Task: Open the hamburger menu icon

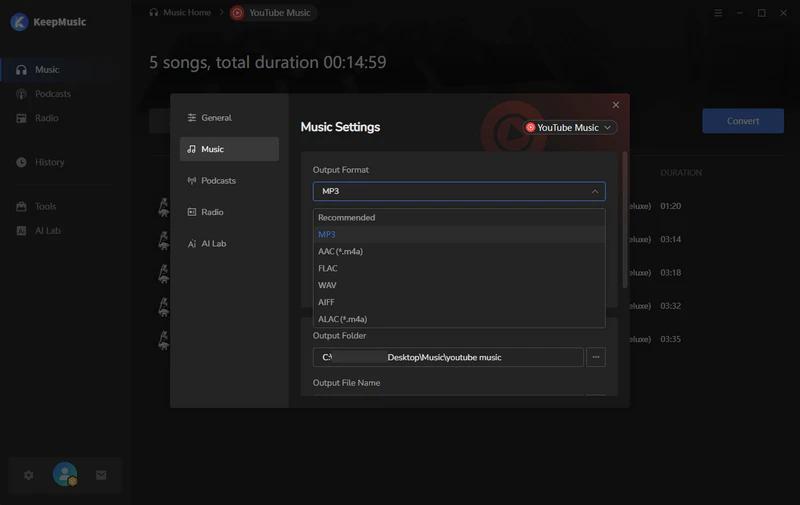Action: tap(718, 13)
